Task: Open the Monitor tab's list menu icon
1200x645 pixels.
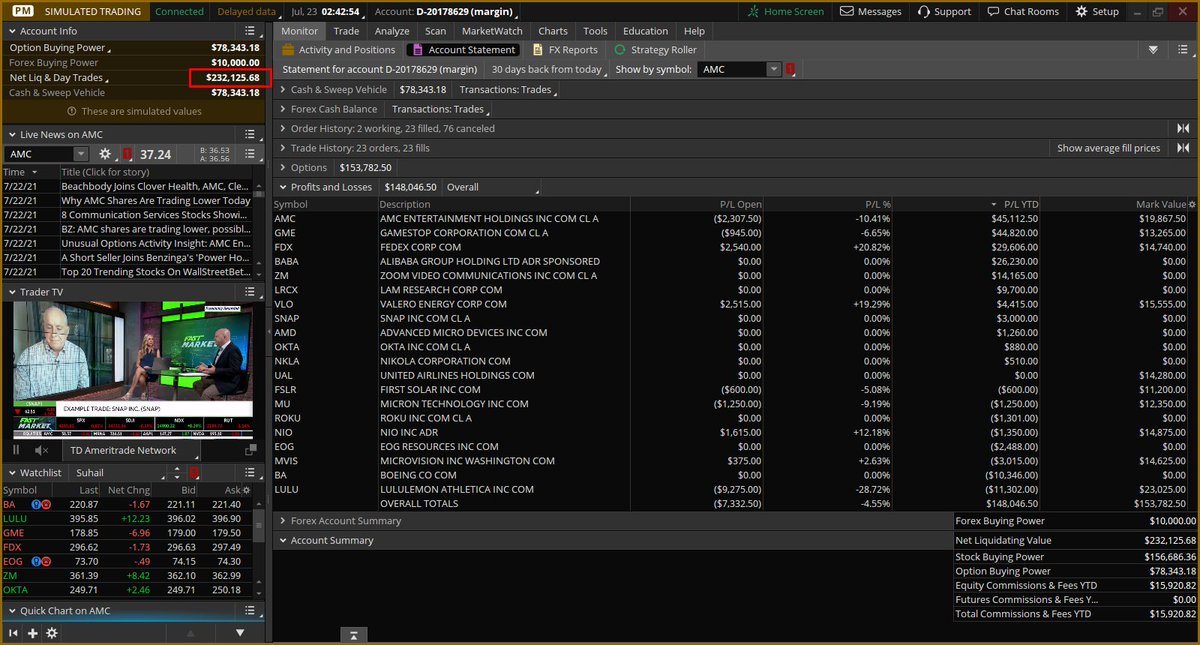Action: [x=1183, y=50]
